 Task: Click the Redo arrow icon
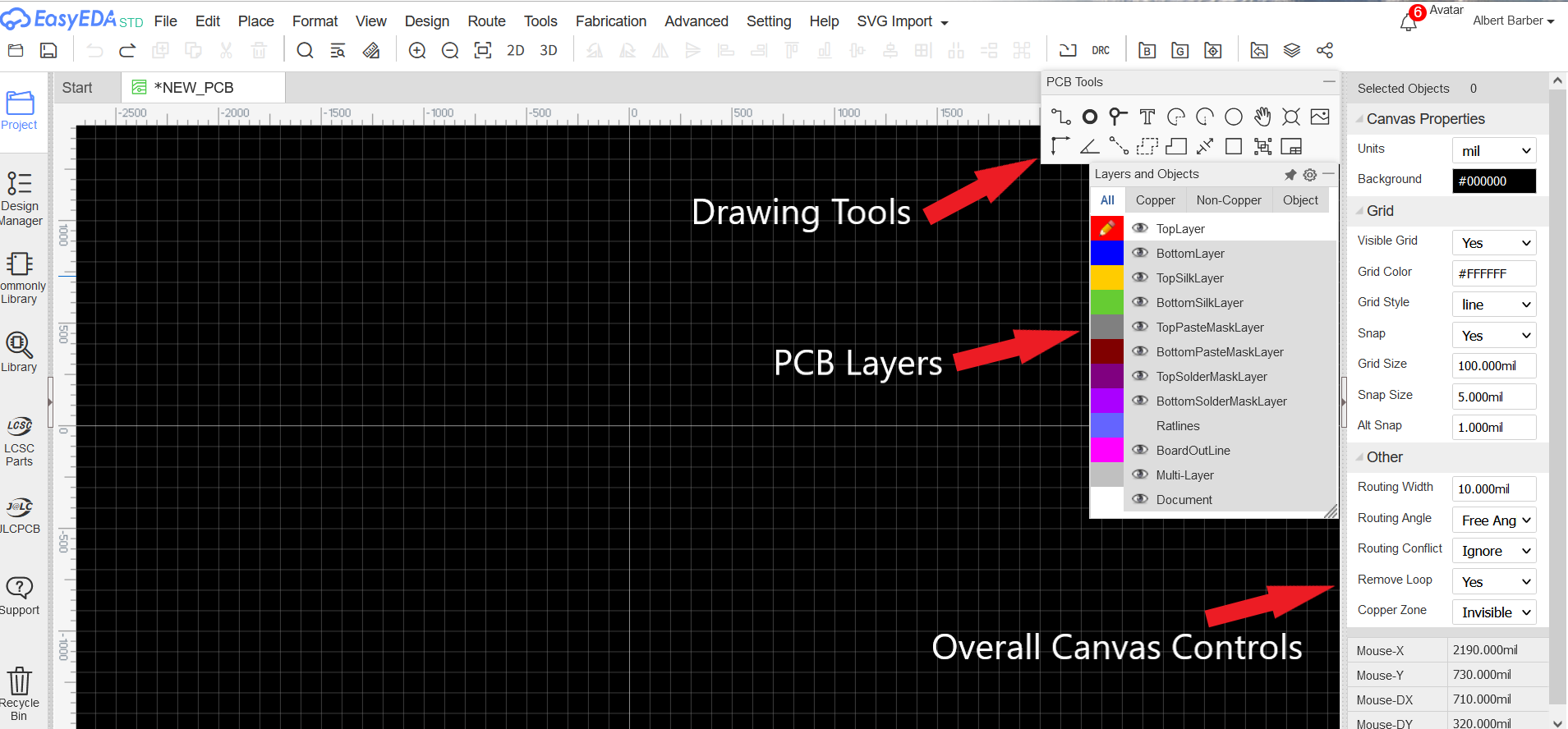click(127, 51)
